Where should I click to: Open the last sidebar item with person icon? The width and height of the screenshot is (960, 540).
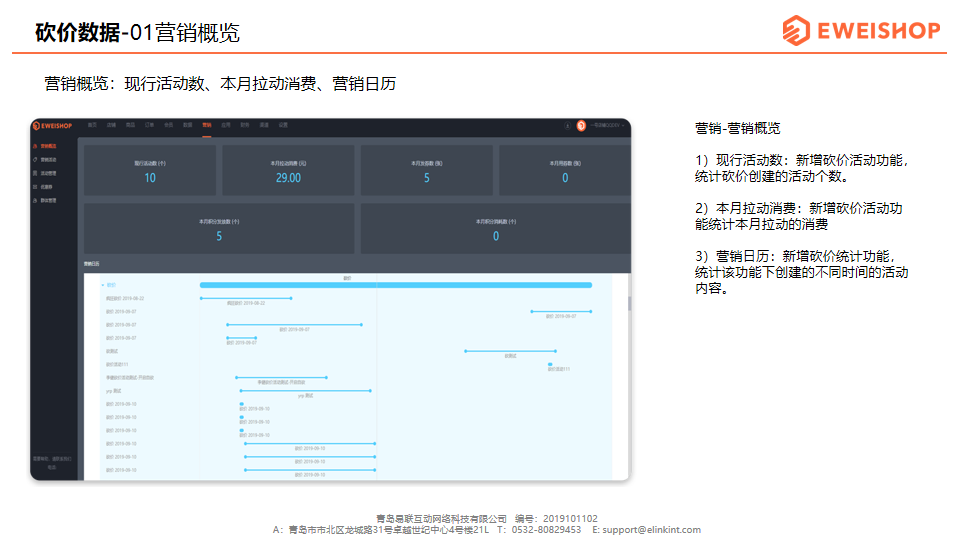tap(35, 200)
